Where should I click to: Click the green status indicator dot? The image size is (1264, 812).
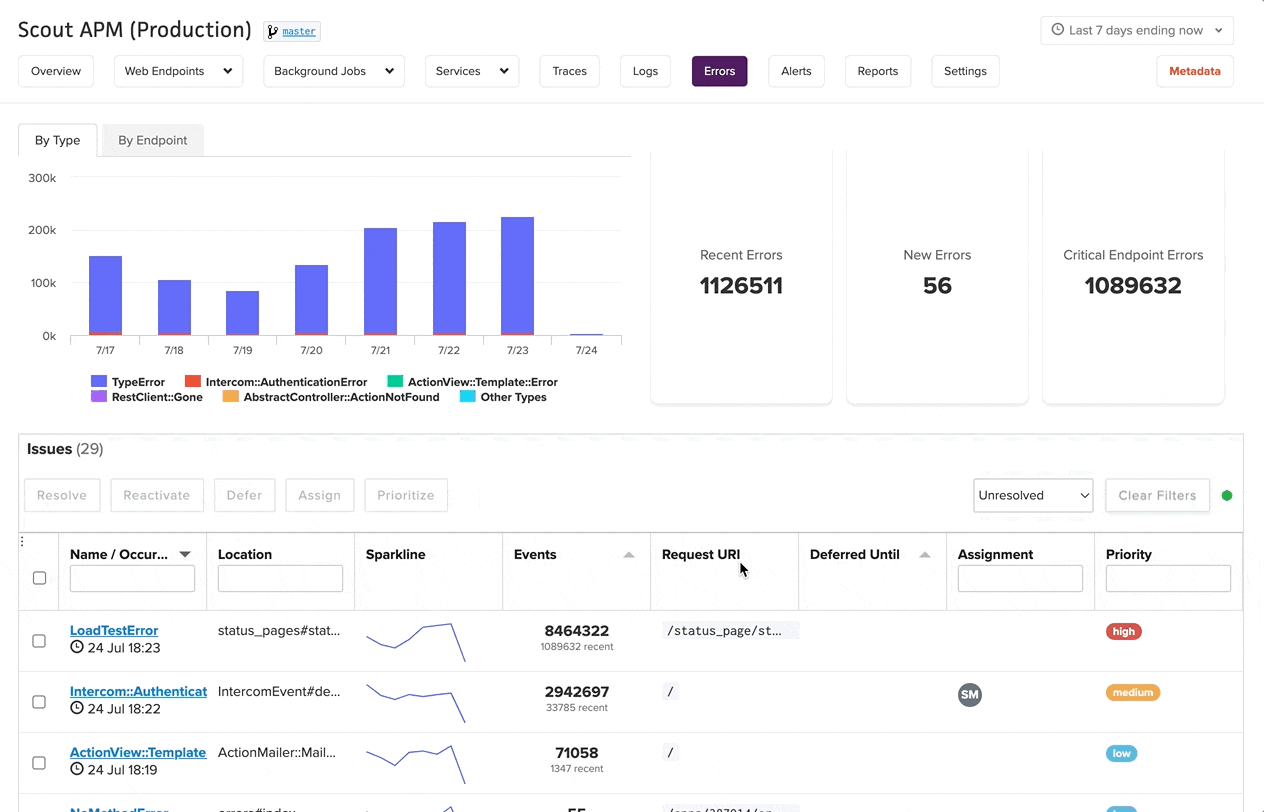pyautogui.click(x=1227, y=495)
